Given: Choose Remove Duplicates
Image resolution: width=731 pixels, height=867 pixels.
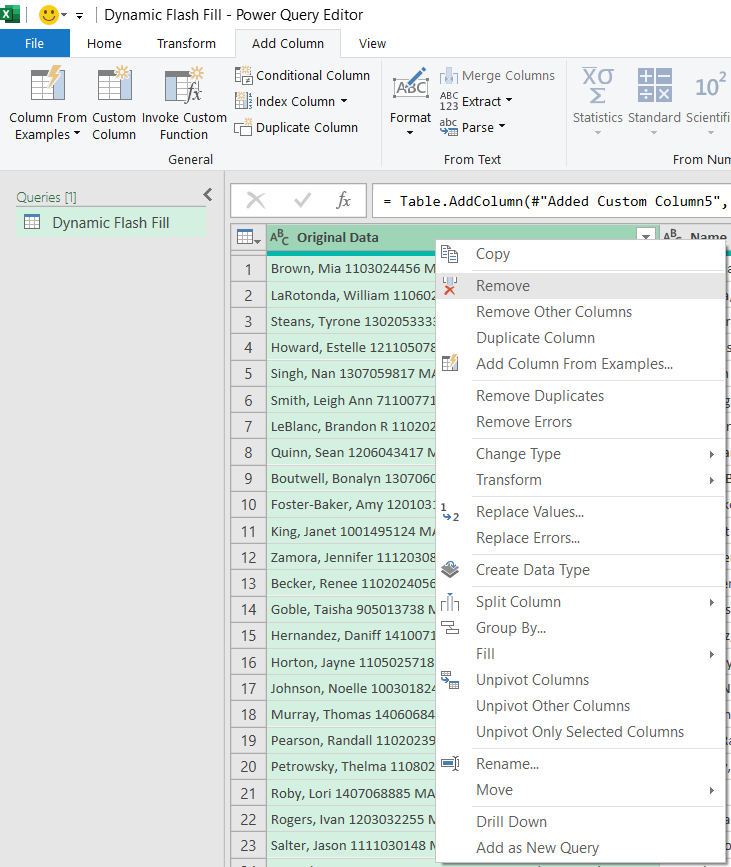Looking at the screenshot, I should [581, 396].
